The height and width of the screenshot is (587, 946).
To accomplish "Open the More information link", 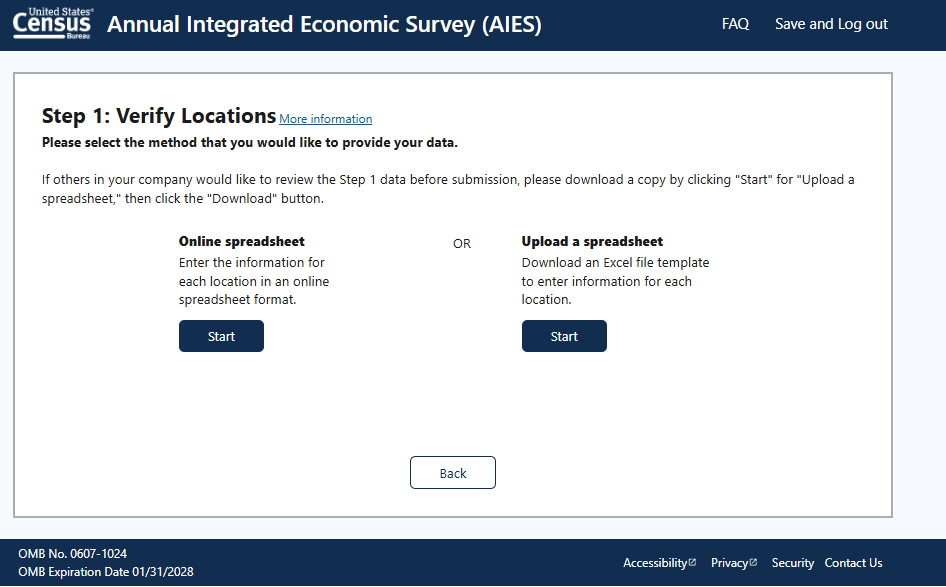I will point(325,119).
